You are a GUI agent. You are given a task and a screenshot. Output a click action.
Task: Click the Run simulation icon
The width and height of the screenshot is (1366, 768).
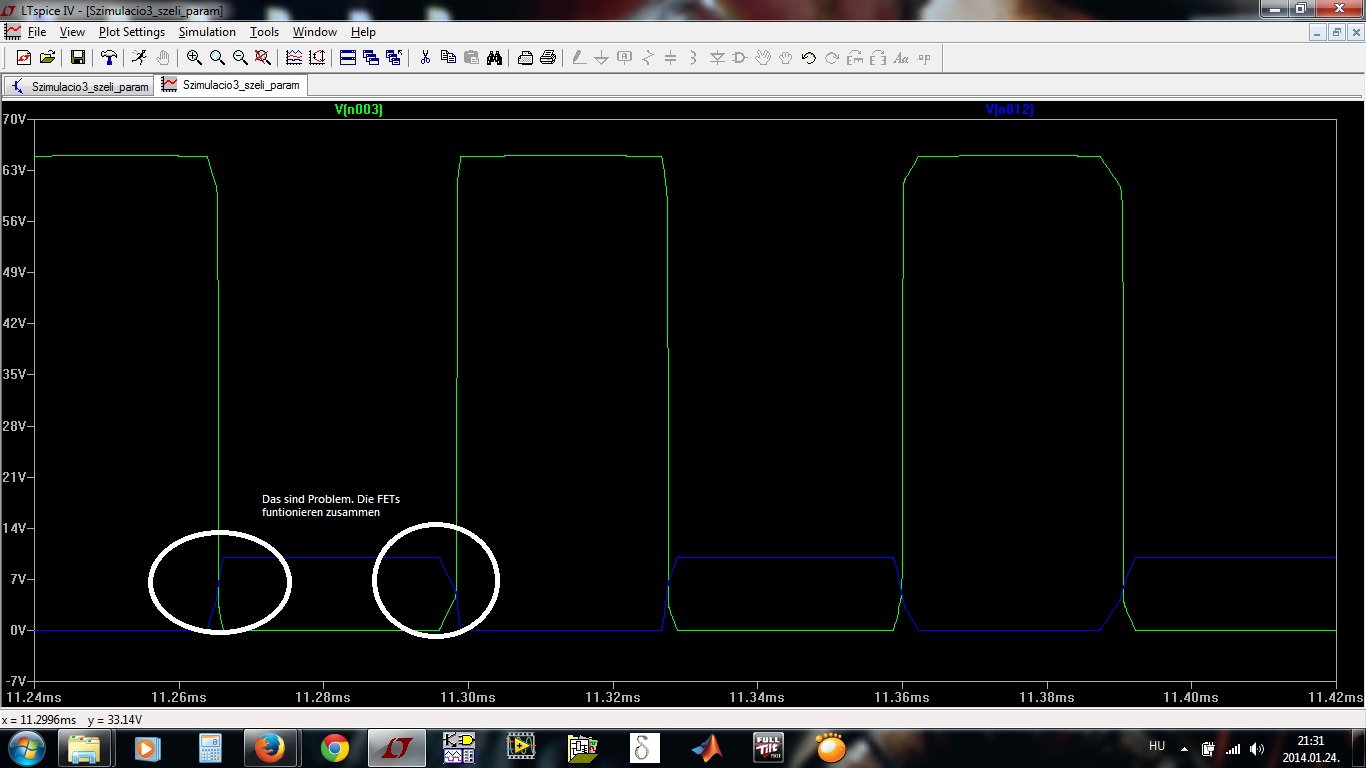pos(139,58)
